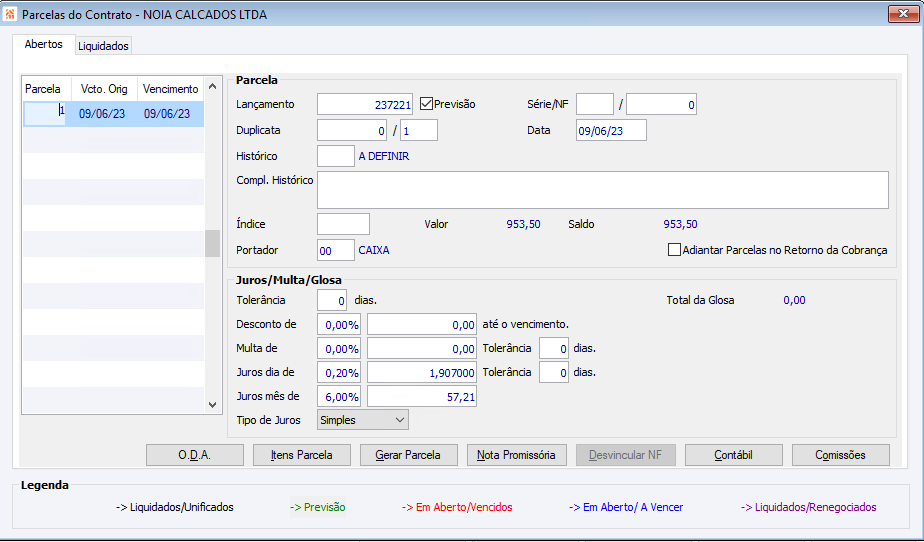Uncheck the Previsão checkbox
Screen dimensions: 924x542
(x=426, y=104)
